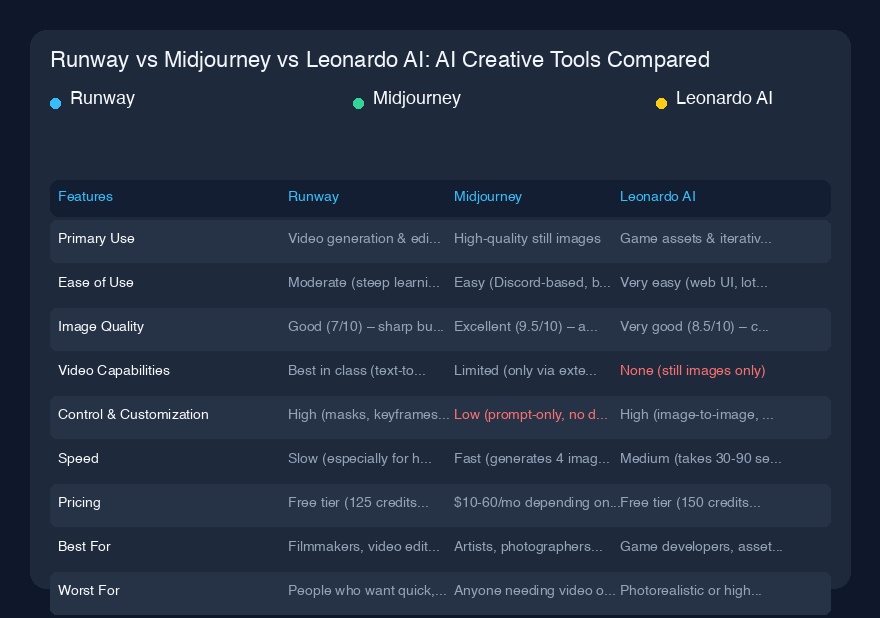Click the 'Artists, photographers...' cell

pyautogui.click(x=528, y=546)
